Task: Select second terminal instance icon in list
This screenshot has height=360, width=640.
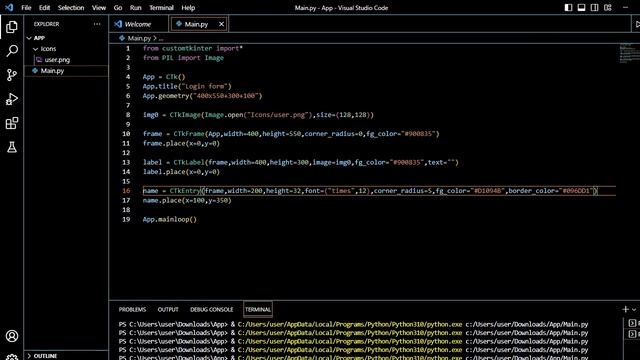Action: pos(632,334)
